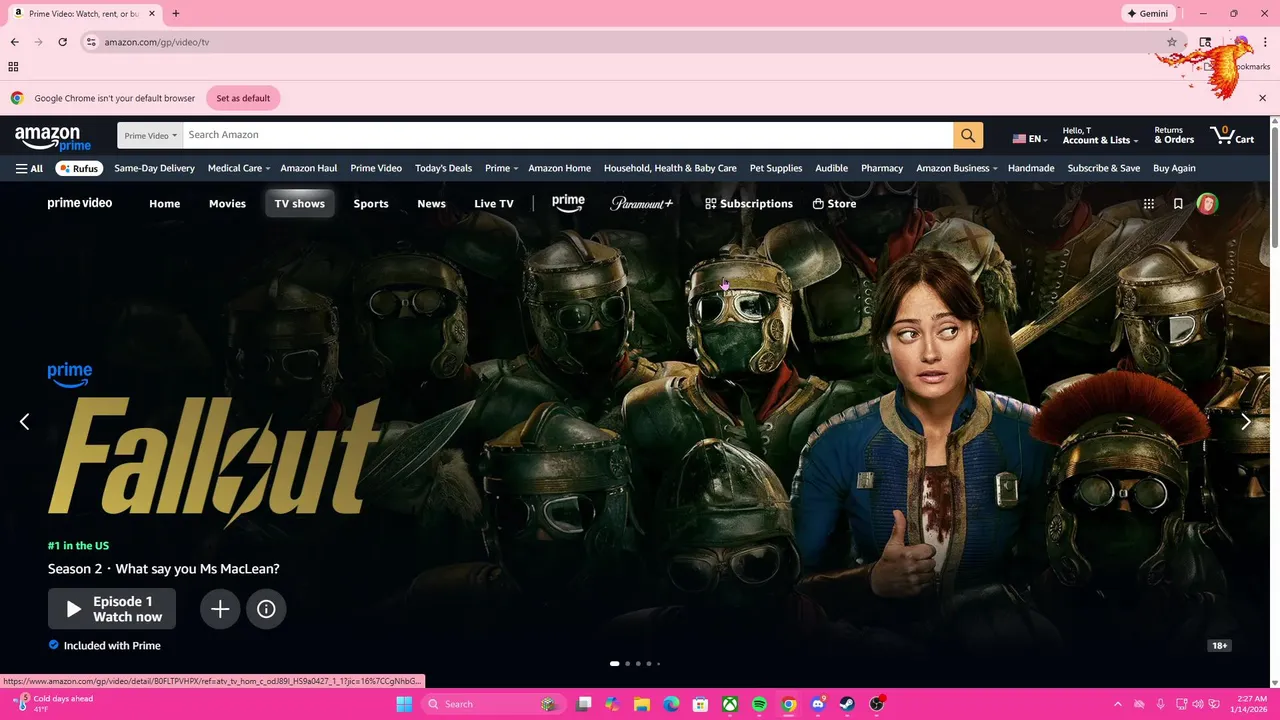The width and height of the screenshot is (1280, 720).
Task: Go to Household, Health & Baby Care
Action: click(670, 168)
